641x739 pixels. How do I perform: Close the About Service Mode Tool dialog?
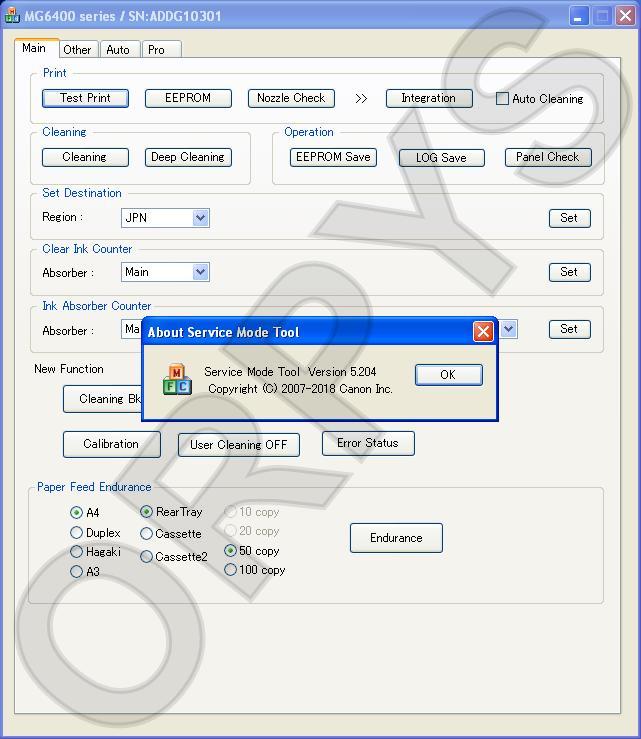point(483,332)
